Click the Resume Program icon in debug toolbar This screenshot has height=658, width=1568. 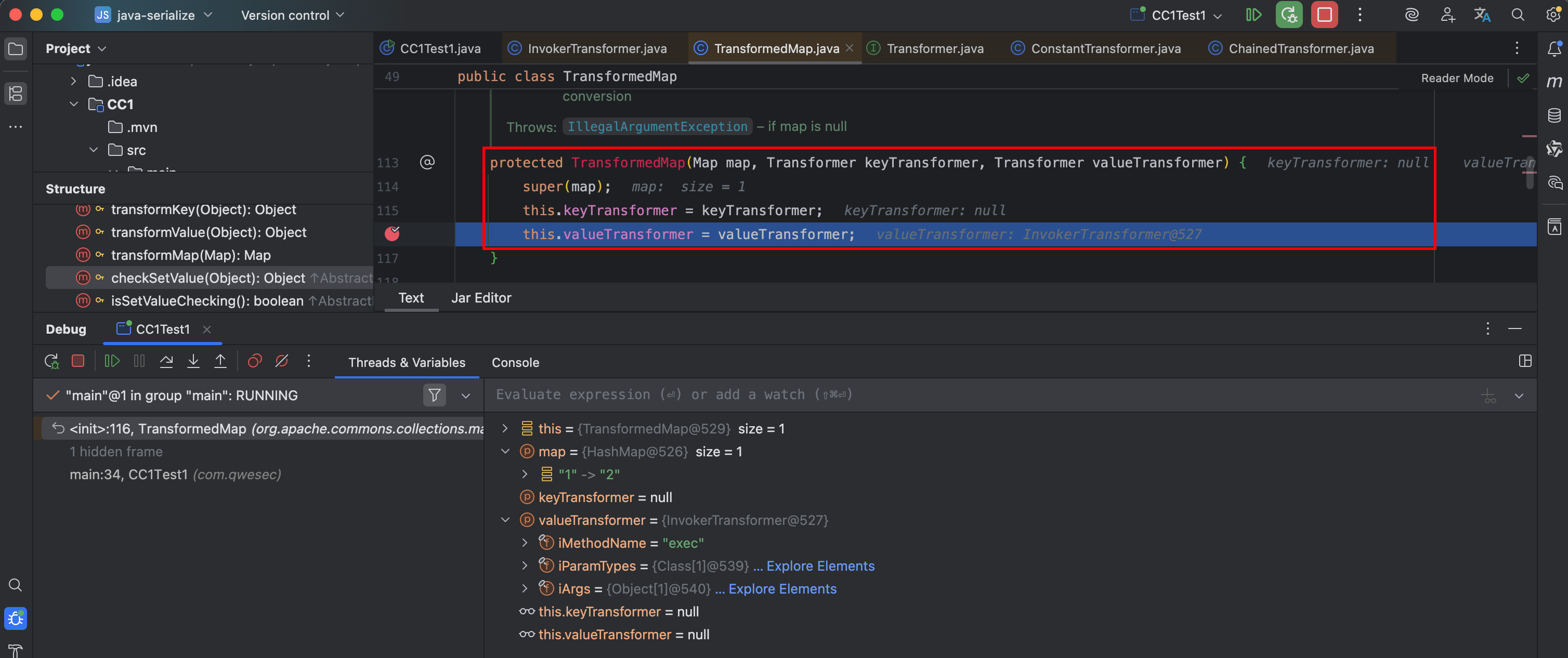tap(112, 361)
